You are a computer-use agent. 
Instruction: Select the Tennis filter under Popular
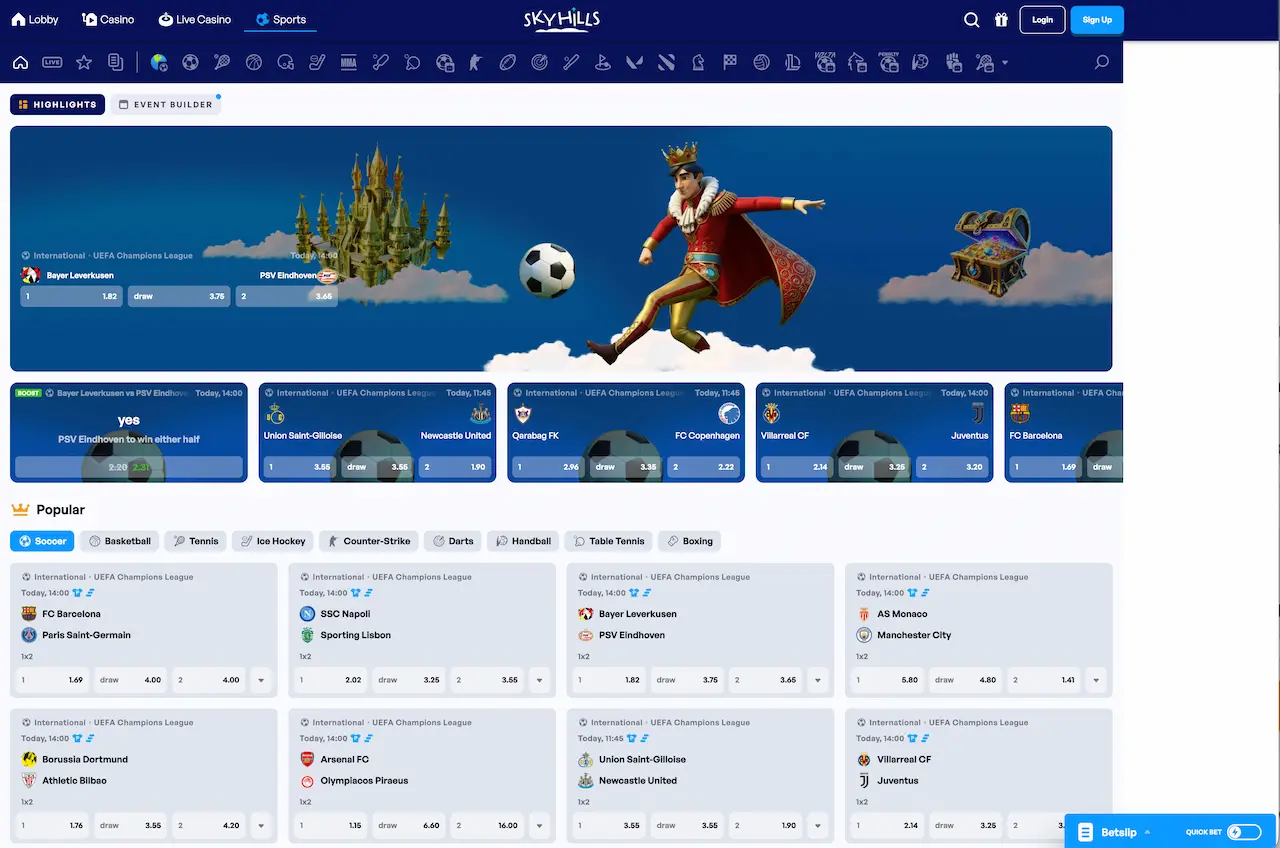click(x=195, y=541)
